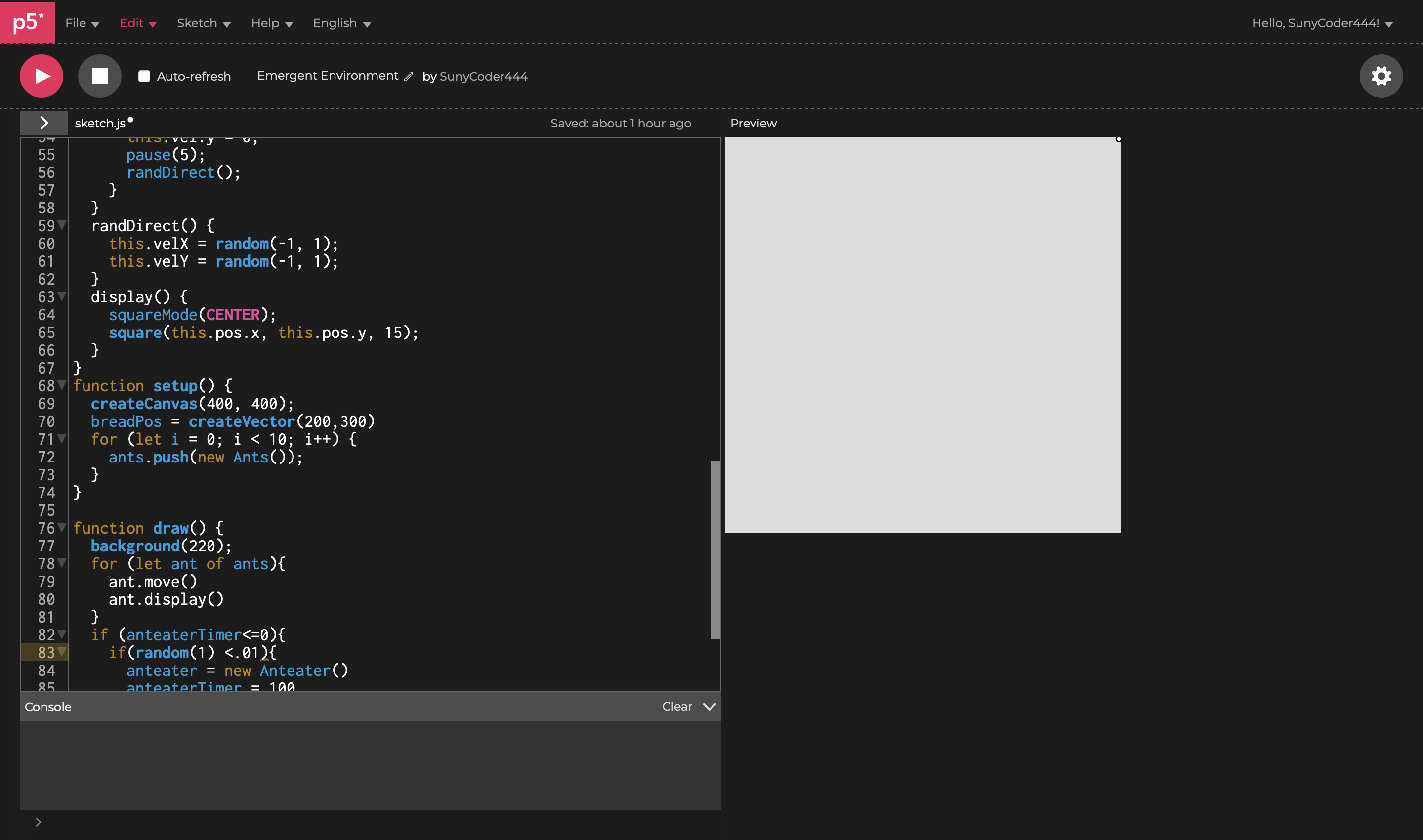Fold the randDirect method at line 59
Viewport: 1423px width, 840px height.
coord(62,225)
